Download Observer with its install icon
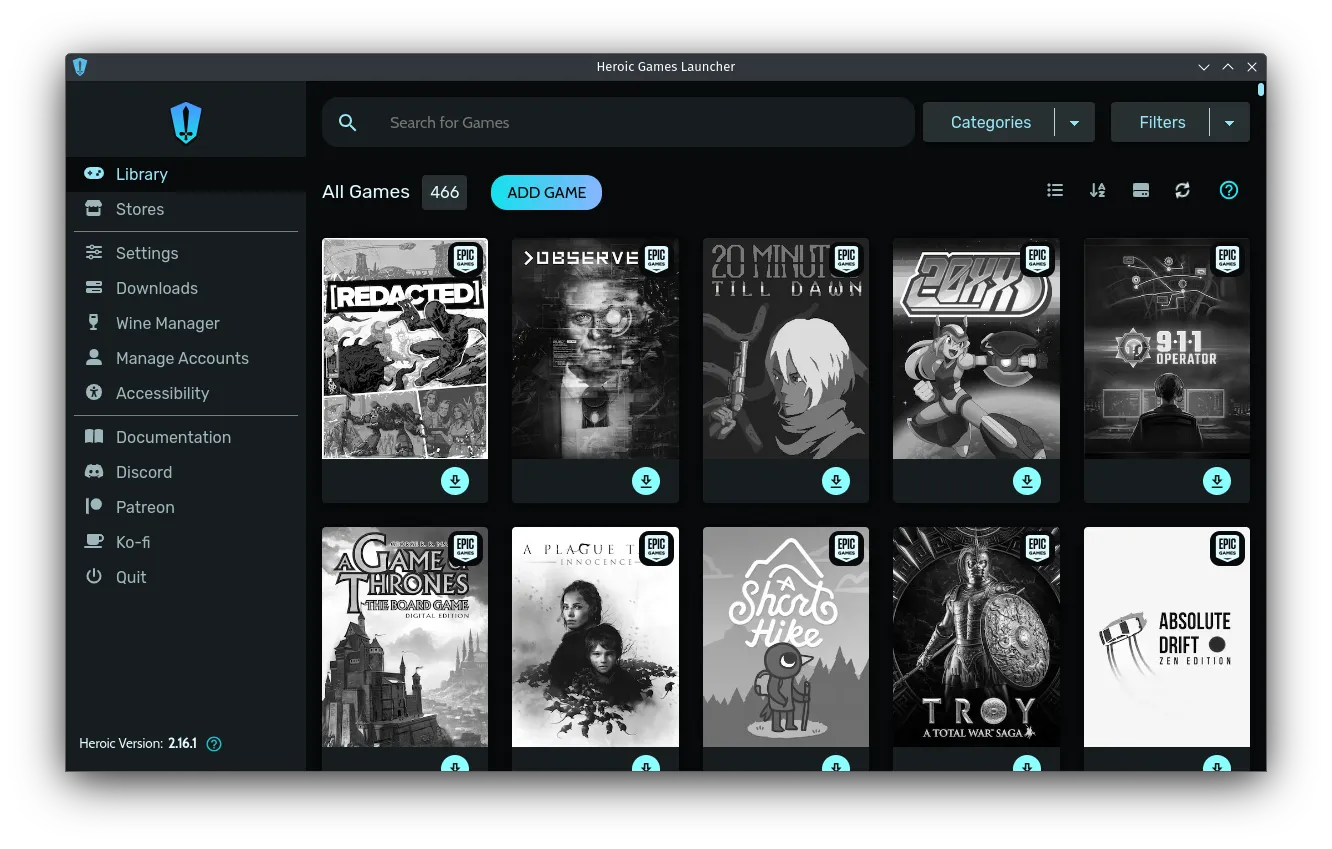Image resolution: width=1332 pixels, height=849 pixels. [x=646, y=481]
